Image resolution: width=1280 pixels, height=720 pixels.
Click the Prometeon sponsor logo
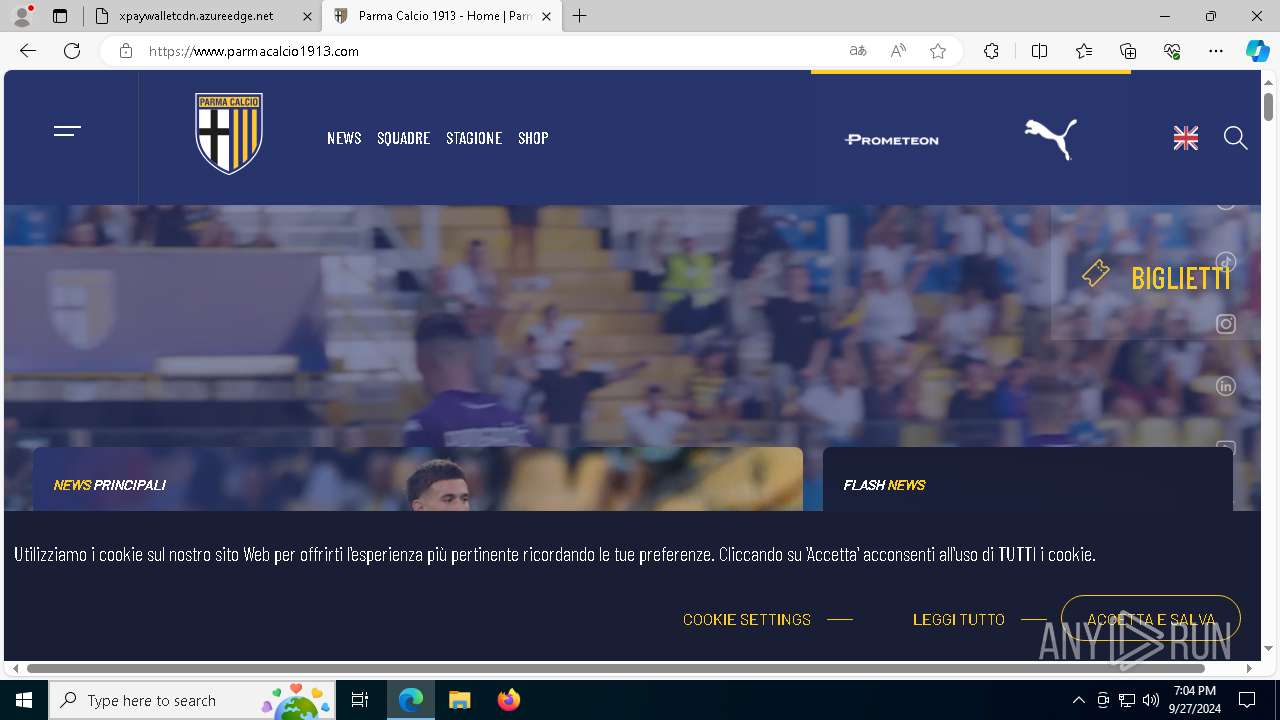[892, 140]
